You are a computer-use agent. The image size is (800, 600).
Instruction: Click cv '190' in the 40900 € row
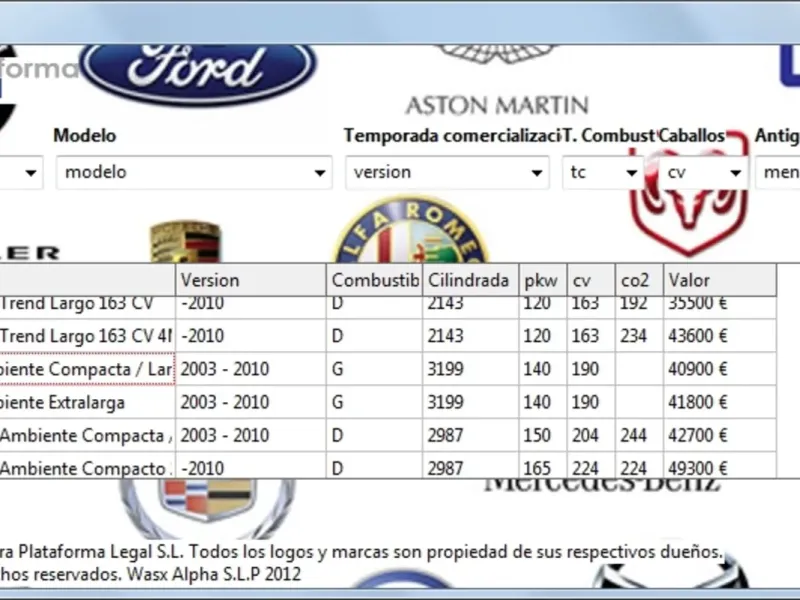click(591, 369)
